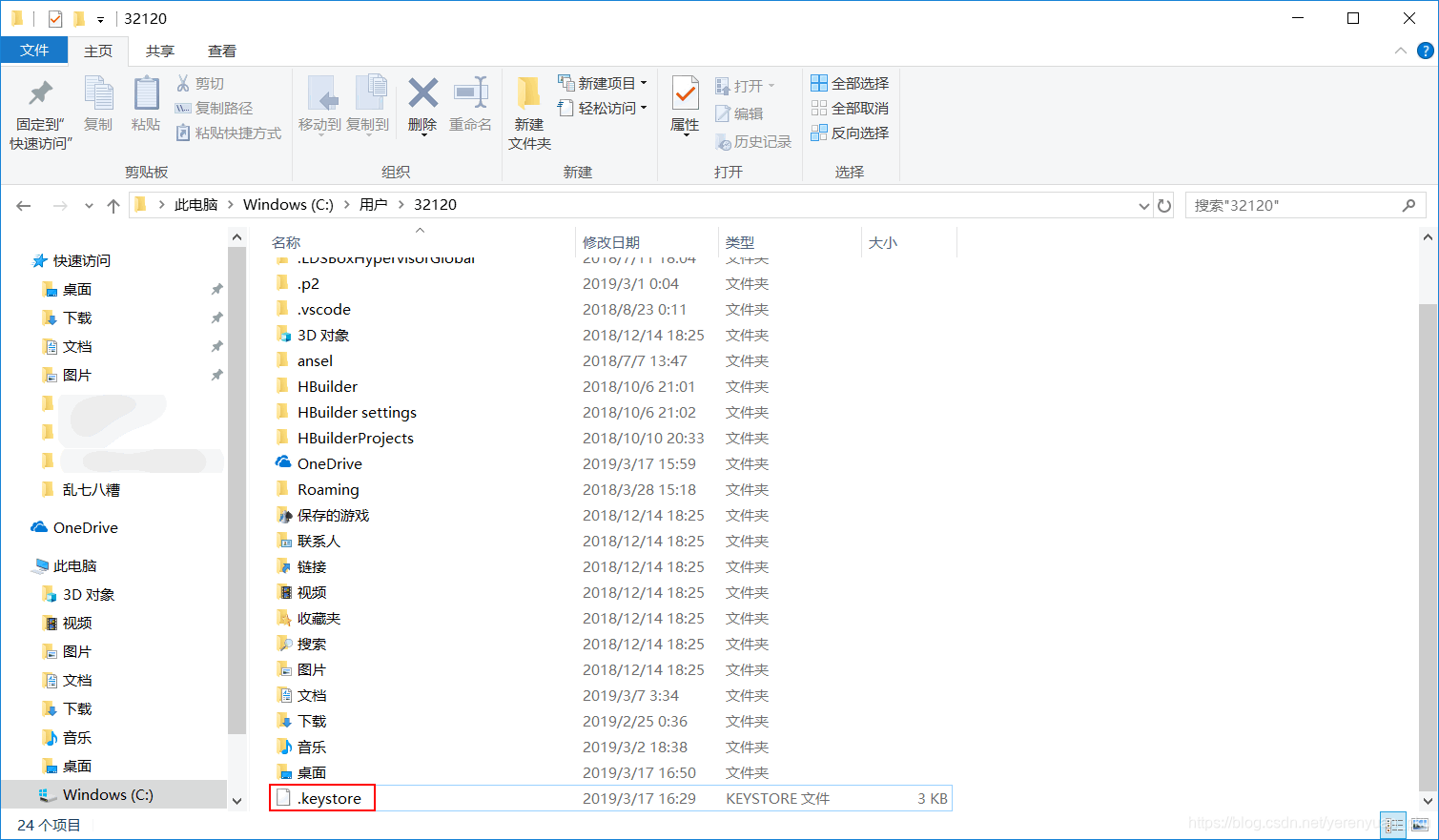Screen dimensions: 1439x840
Task: Select Quick access (快速访问) in sidebar
Action: 72,260
